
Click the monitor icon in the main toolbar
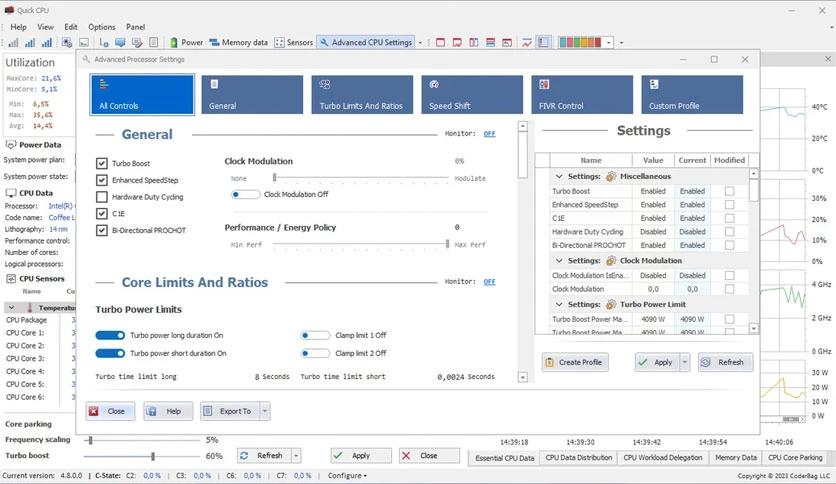click(x=120, y=43)
